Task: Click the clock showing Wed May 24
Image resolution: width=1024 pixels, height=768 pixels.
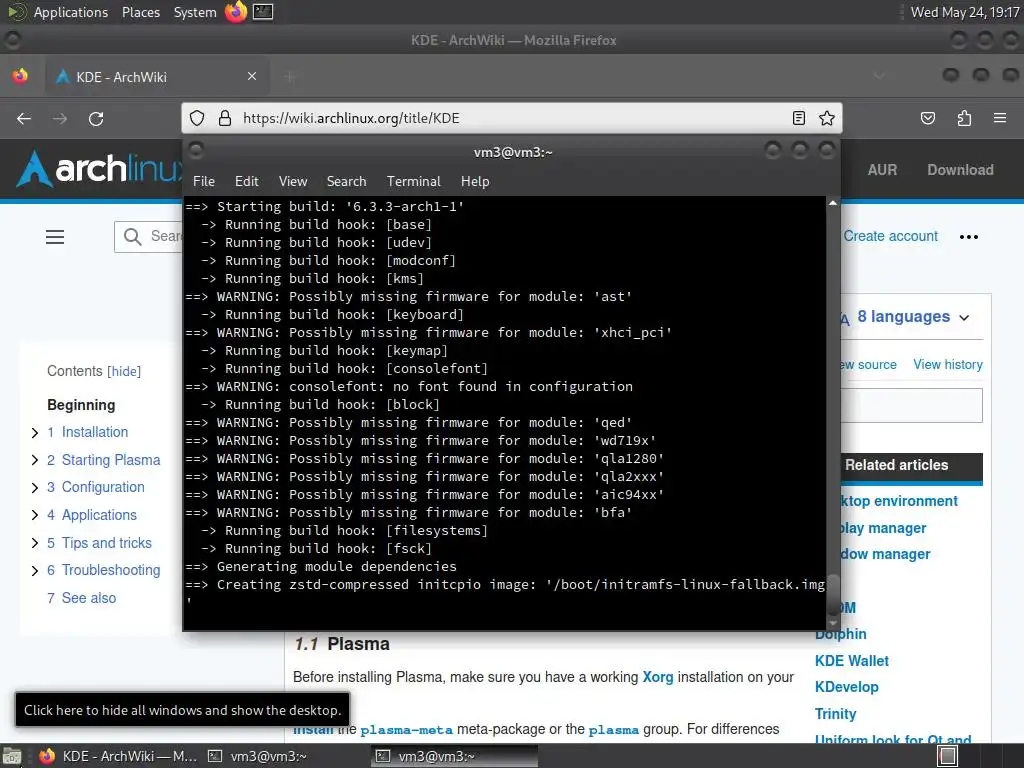Action: click(965, 12)
